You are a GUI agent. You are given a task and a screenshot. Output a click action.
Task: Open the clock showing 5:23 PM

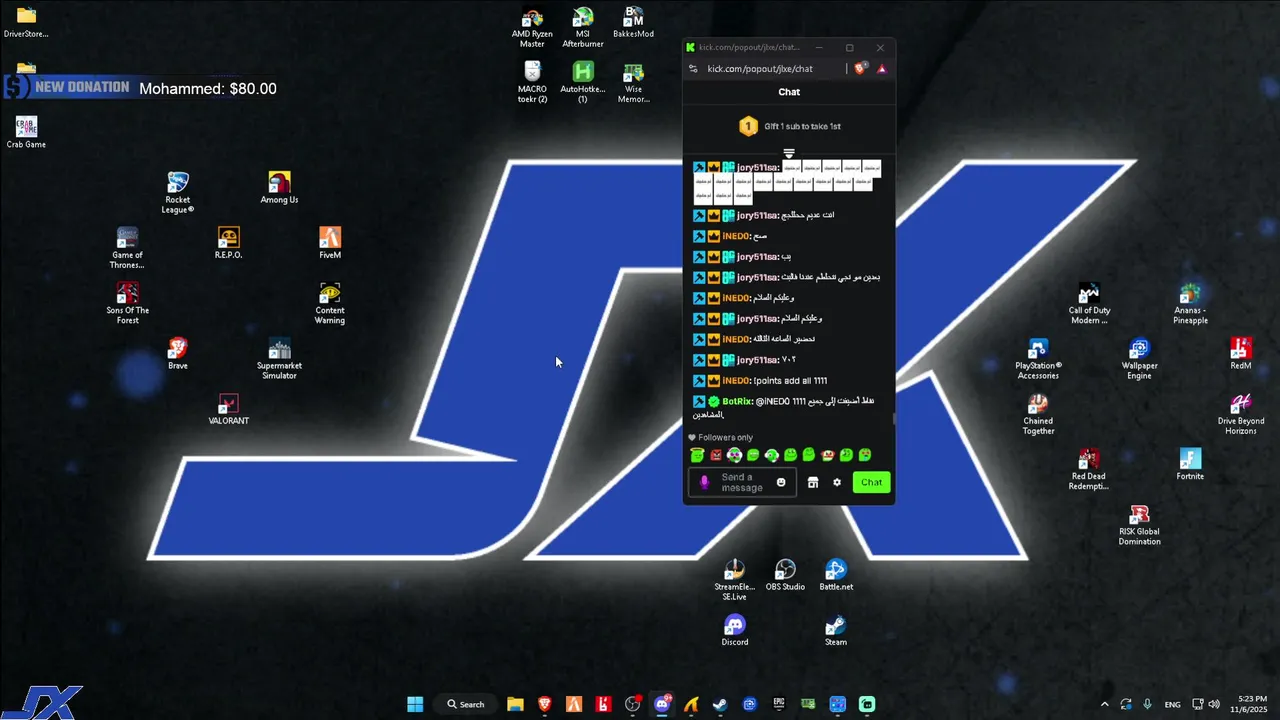click(1251, 704)
